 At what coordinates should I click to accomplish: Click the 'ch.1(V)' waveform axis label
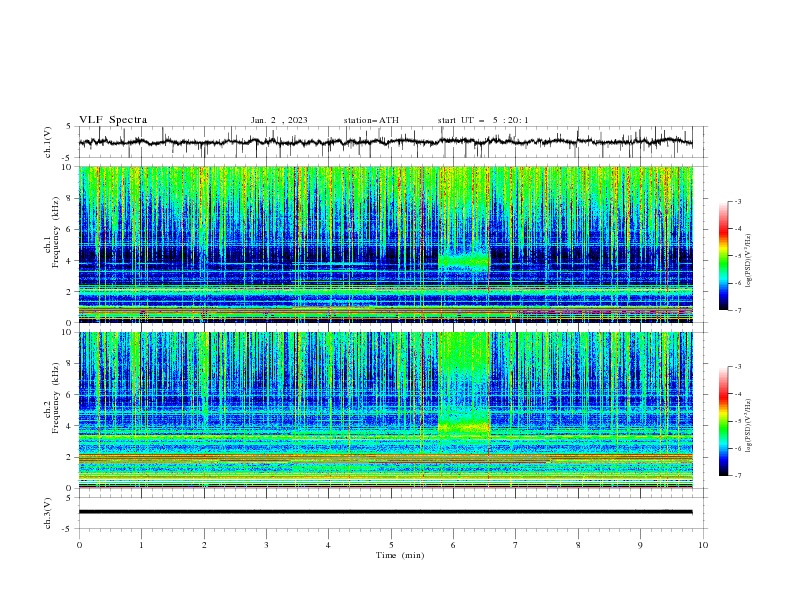coord(48,142)
